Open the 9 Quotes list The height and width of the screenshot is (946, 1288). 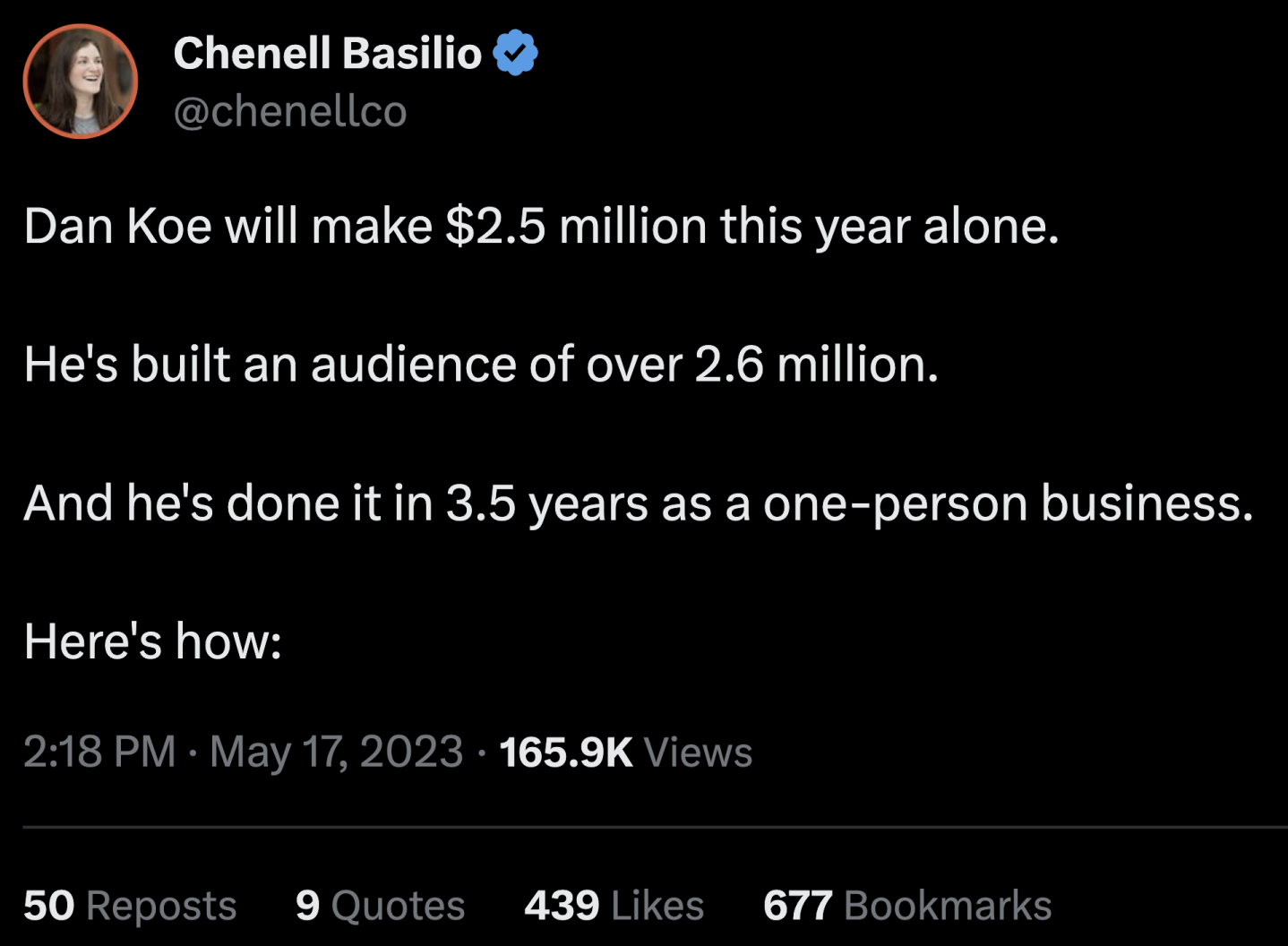click(380, 906)
